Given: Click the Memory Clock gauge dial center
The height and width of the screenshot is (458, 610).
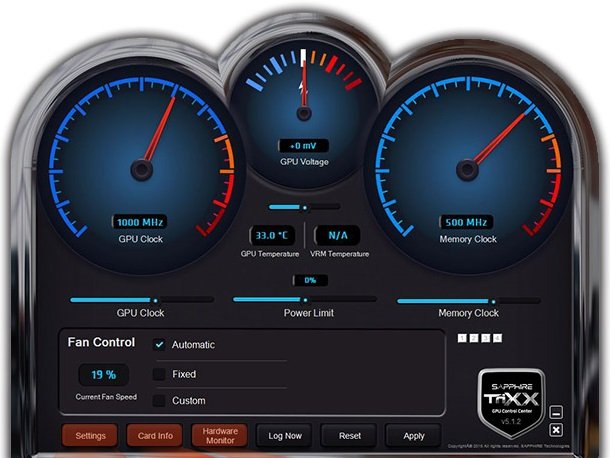Looking at the screenshot, I should (467, 170).
